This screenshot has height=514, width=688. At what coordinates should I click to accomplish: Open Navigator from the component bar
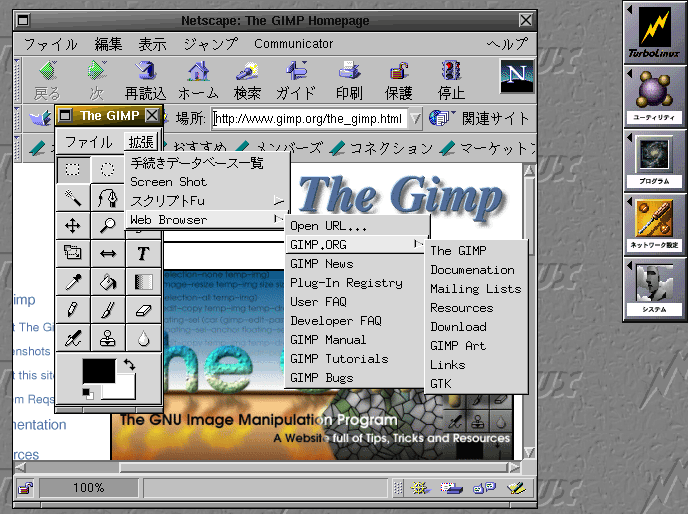coord(420,488)
